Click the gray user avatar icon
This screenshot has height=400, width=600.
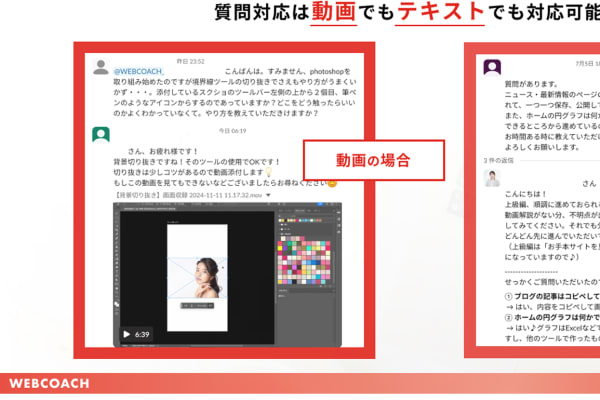click(x=100, y=67)
